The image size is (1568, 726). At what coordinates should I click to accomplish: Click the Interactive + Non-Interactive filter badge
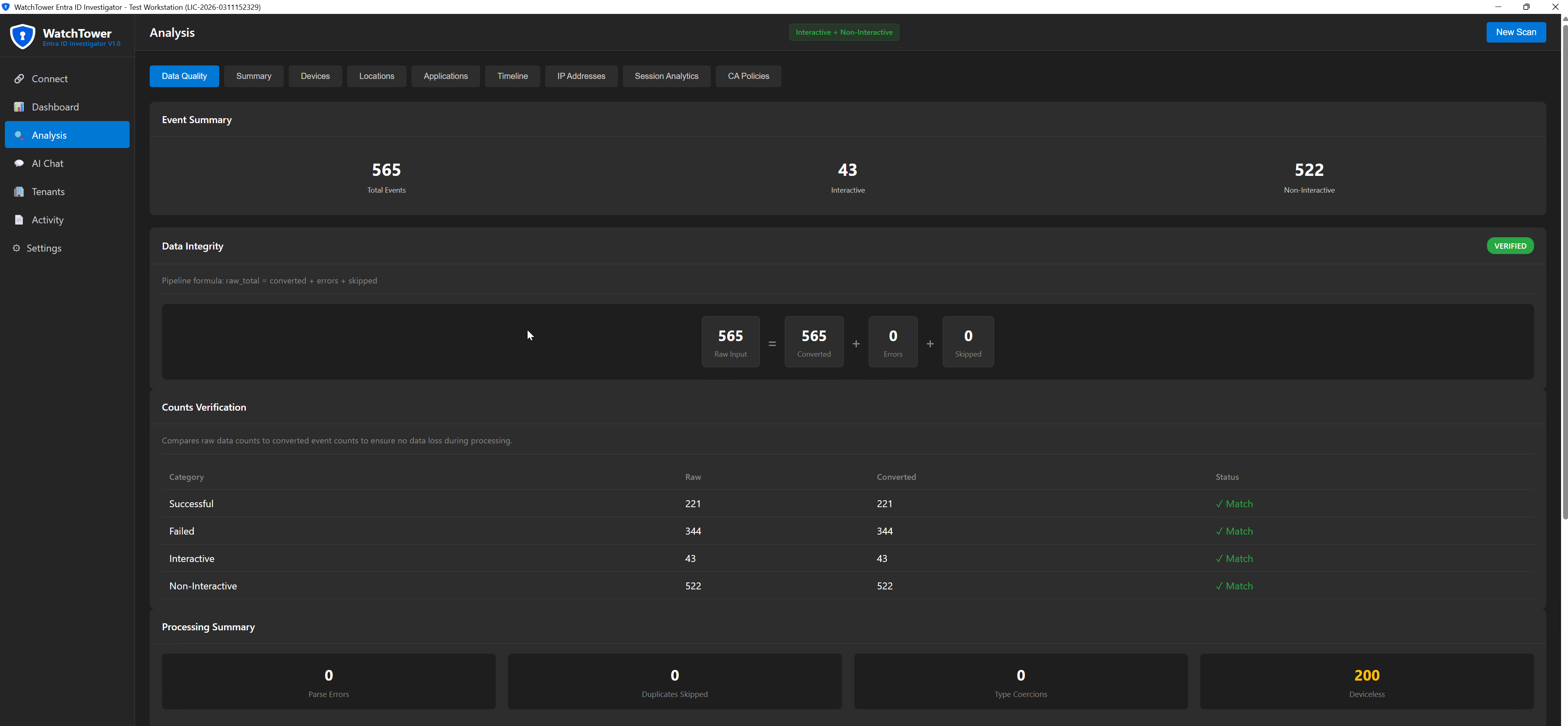844,31
